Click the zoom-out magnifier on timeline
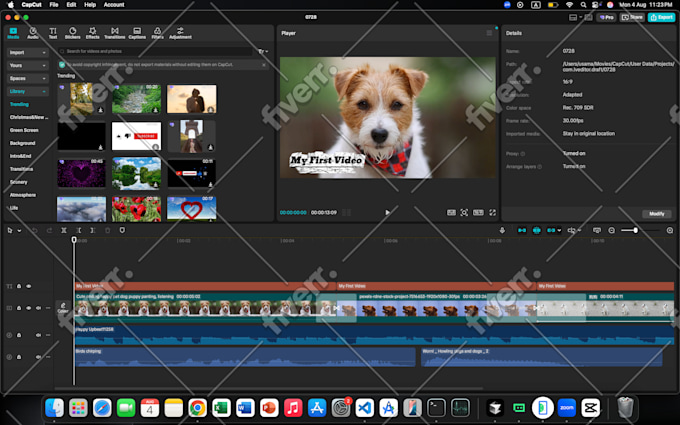This screenshot has width=680, height=425. tap(611, 230)
